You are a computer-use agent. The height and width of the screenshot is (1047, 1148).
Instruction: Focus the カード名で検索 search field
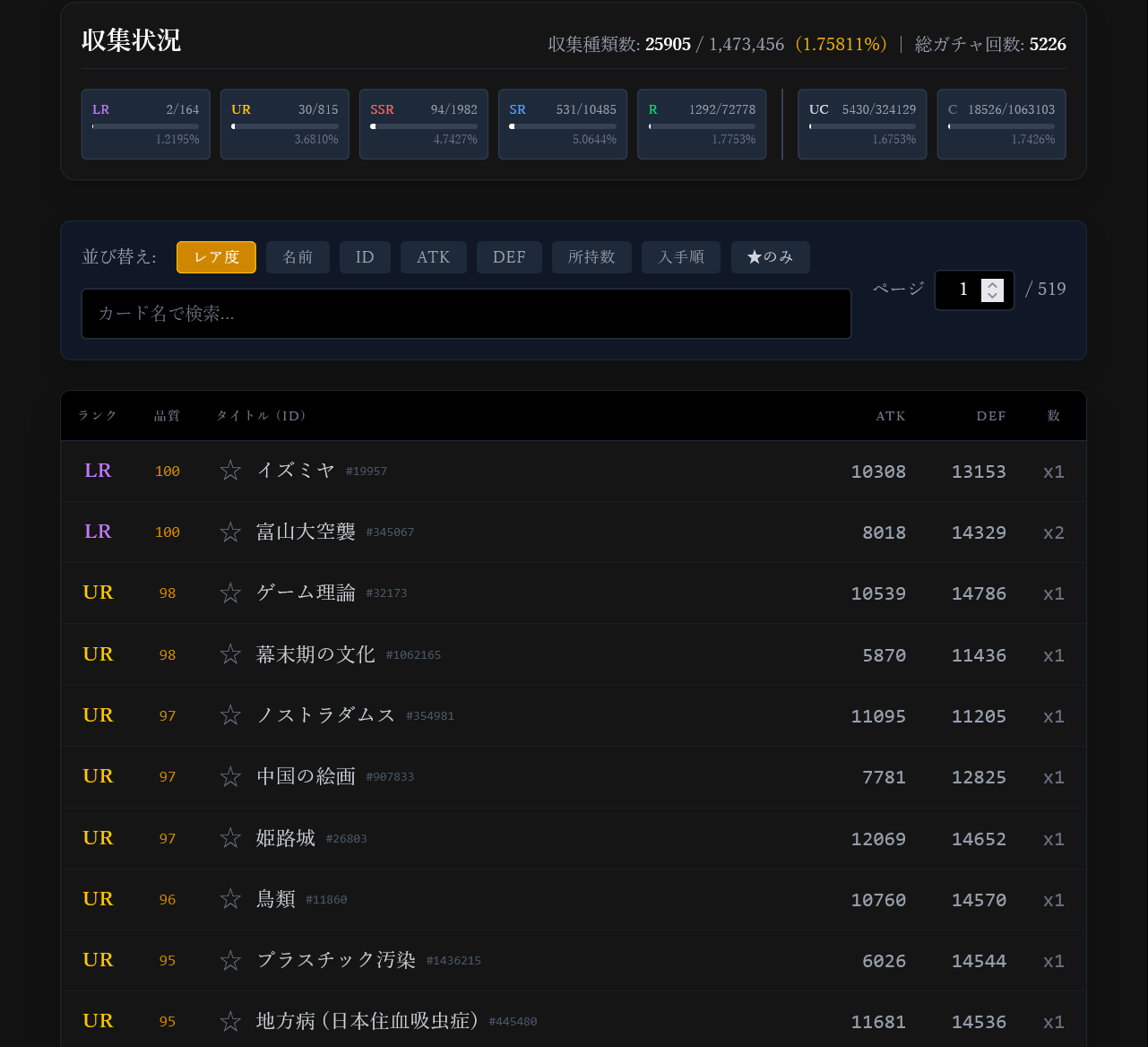tap(466, 314)
